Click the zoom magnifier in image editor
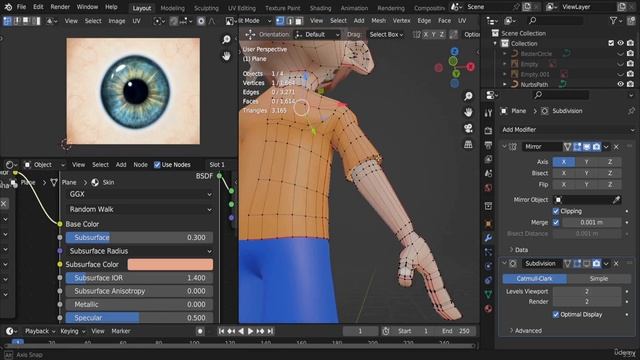 click(x=226, y=39)
